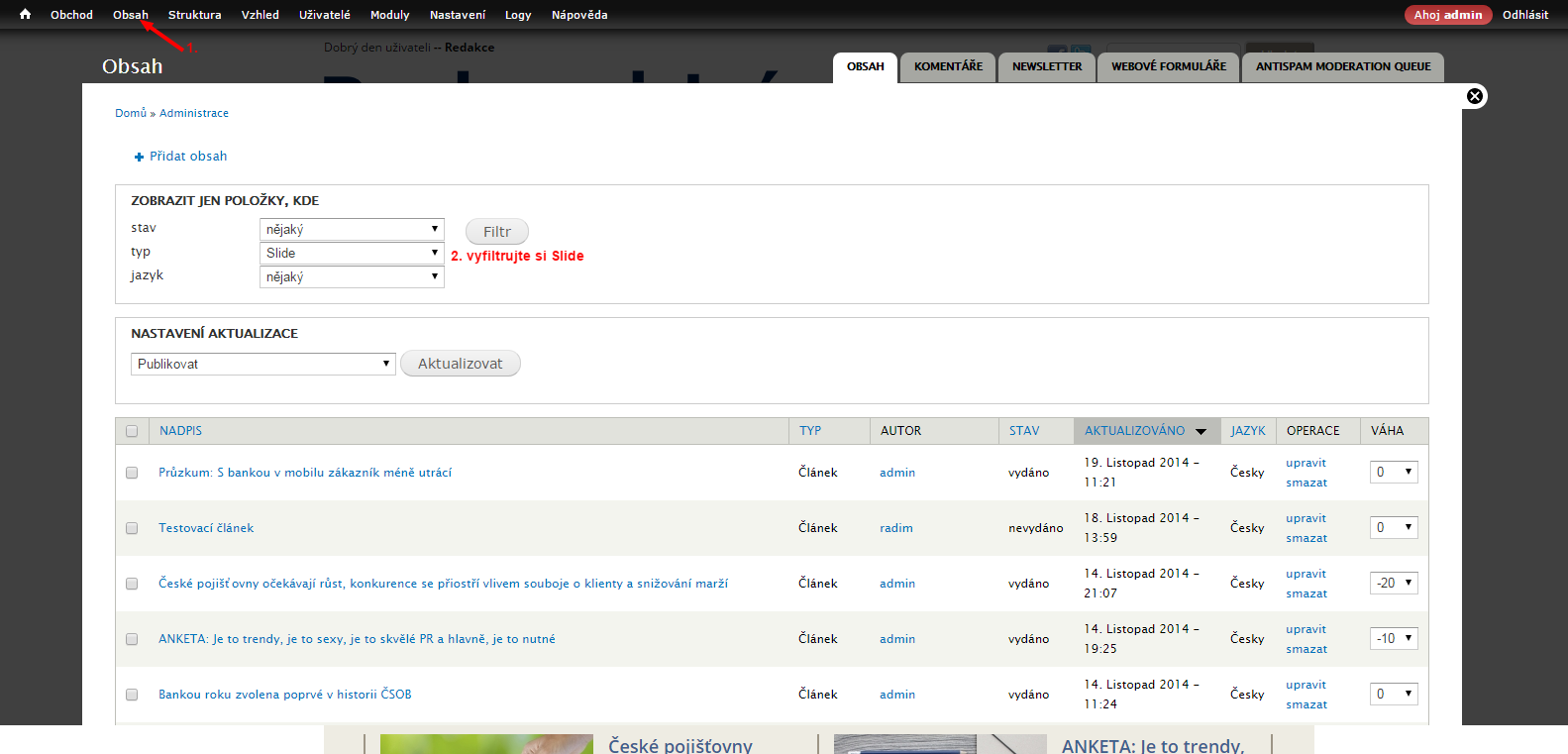Open the -20 weight dropdown
1568x754 pixels.
[x=1394, y=583]
